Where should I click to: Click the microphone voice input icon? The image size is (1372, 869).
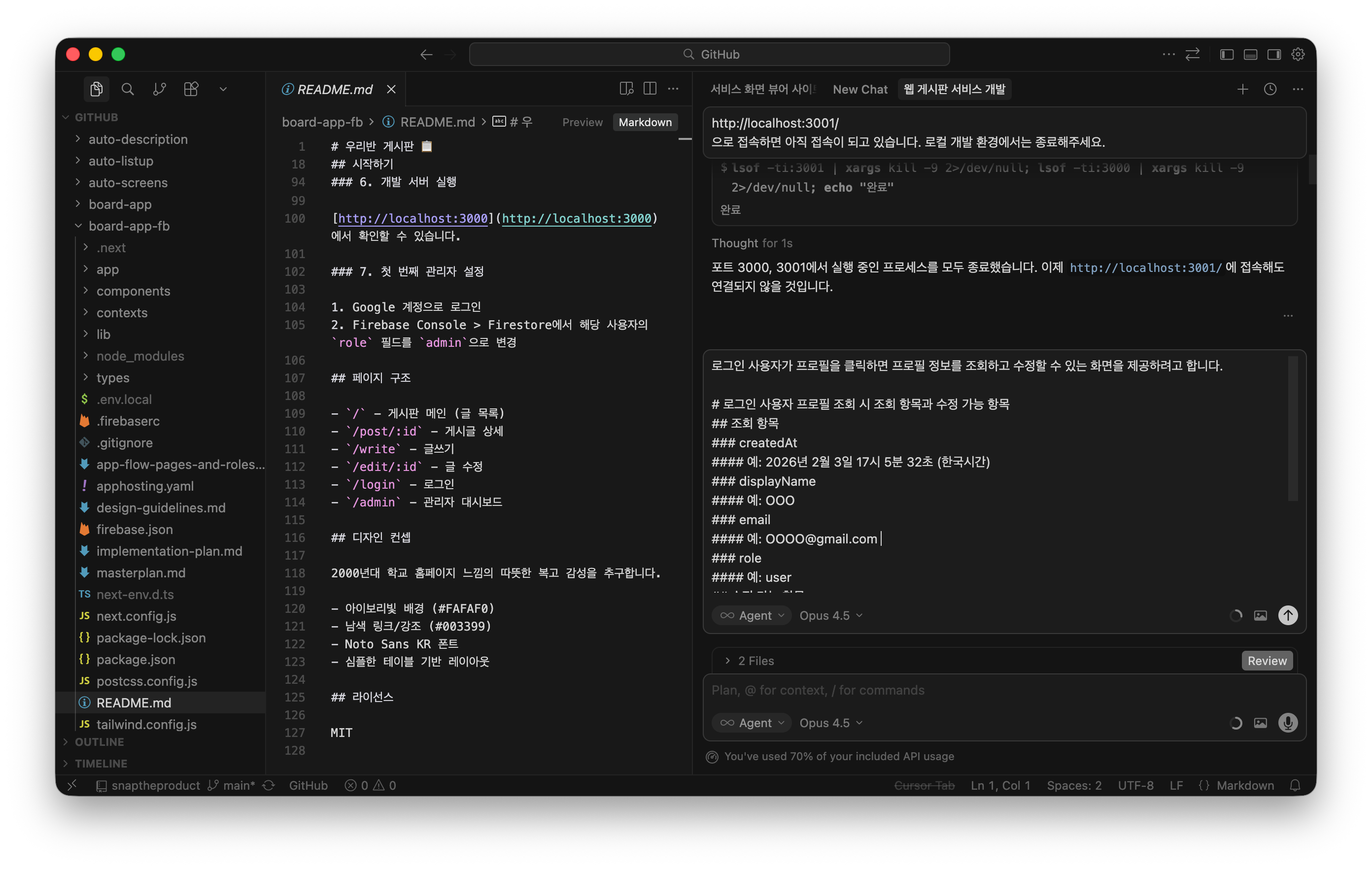tap(1288, 723)
